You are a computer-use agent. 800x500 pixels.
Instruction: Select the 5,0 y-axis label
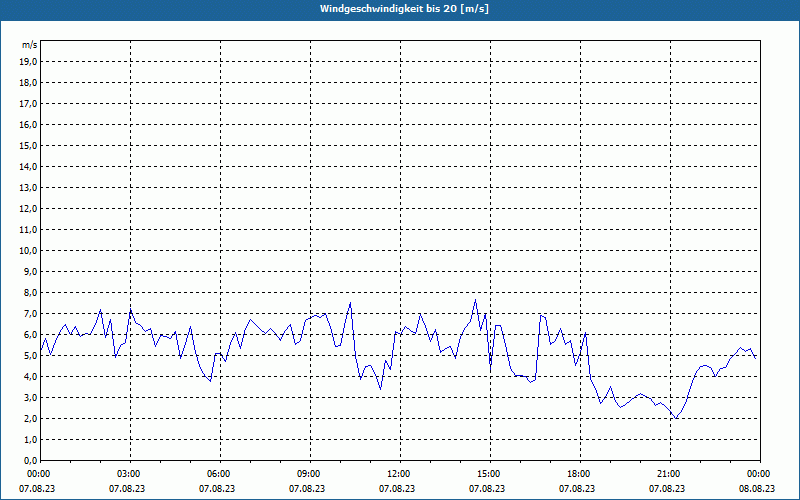pos(31,356)
